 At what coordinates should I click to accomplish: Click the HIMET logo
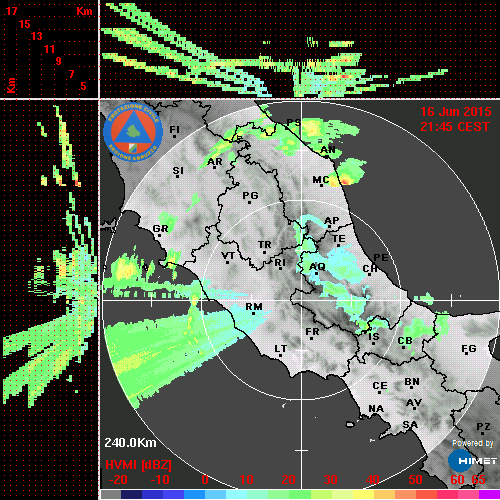click(x=473, y=461)
